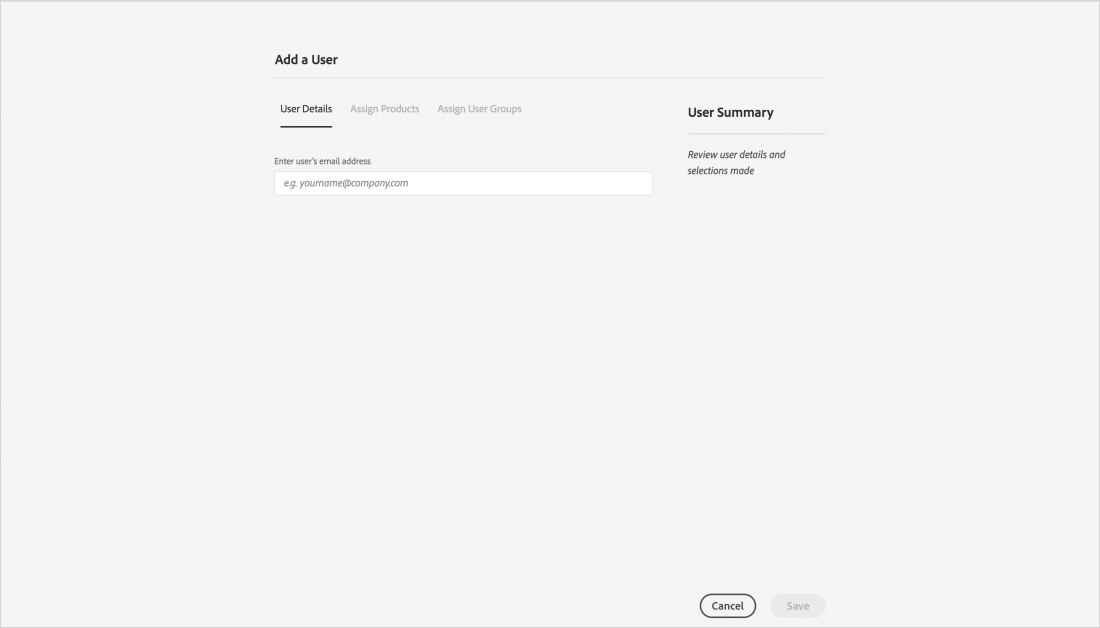Return to the User Details step

pyautogui.click(x=306, y=109)
